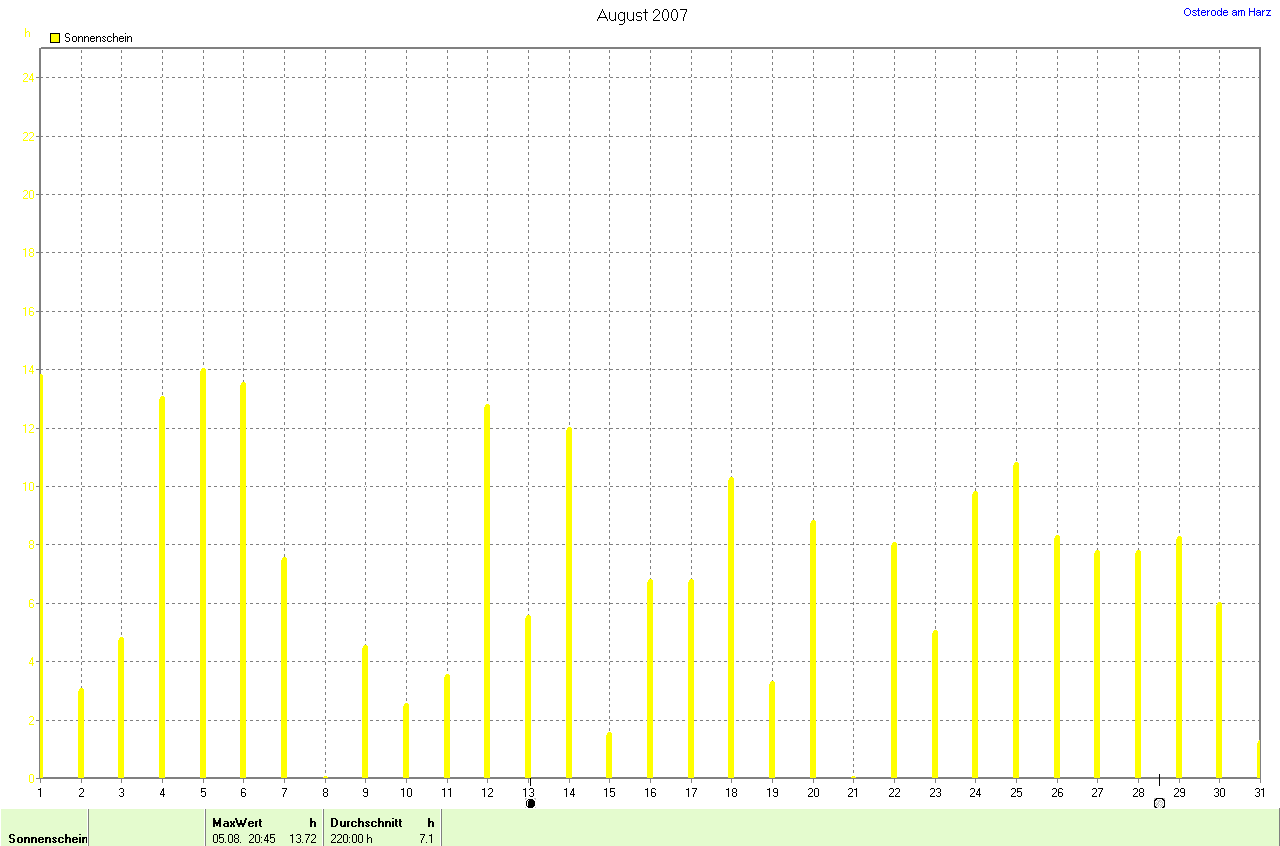The height and width of the screenshot is (846, 1280).
Task: Select the short bar on day 15
Action: (x=609, y=755)
